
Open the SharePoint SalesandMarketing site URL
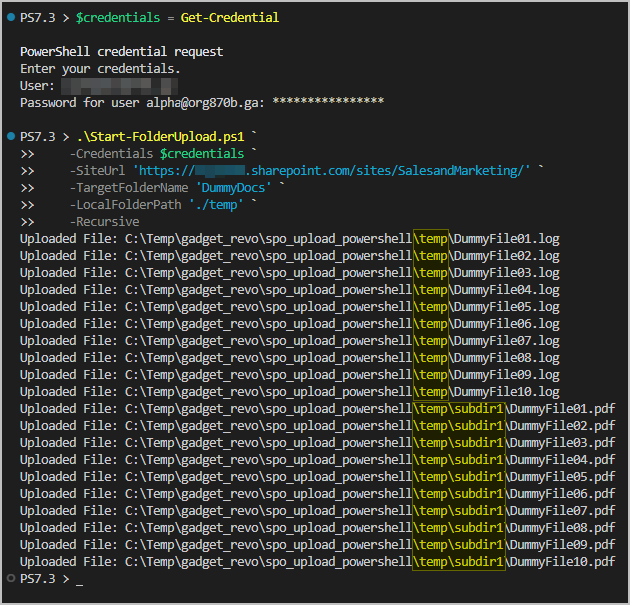331,171
